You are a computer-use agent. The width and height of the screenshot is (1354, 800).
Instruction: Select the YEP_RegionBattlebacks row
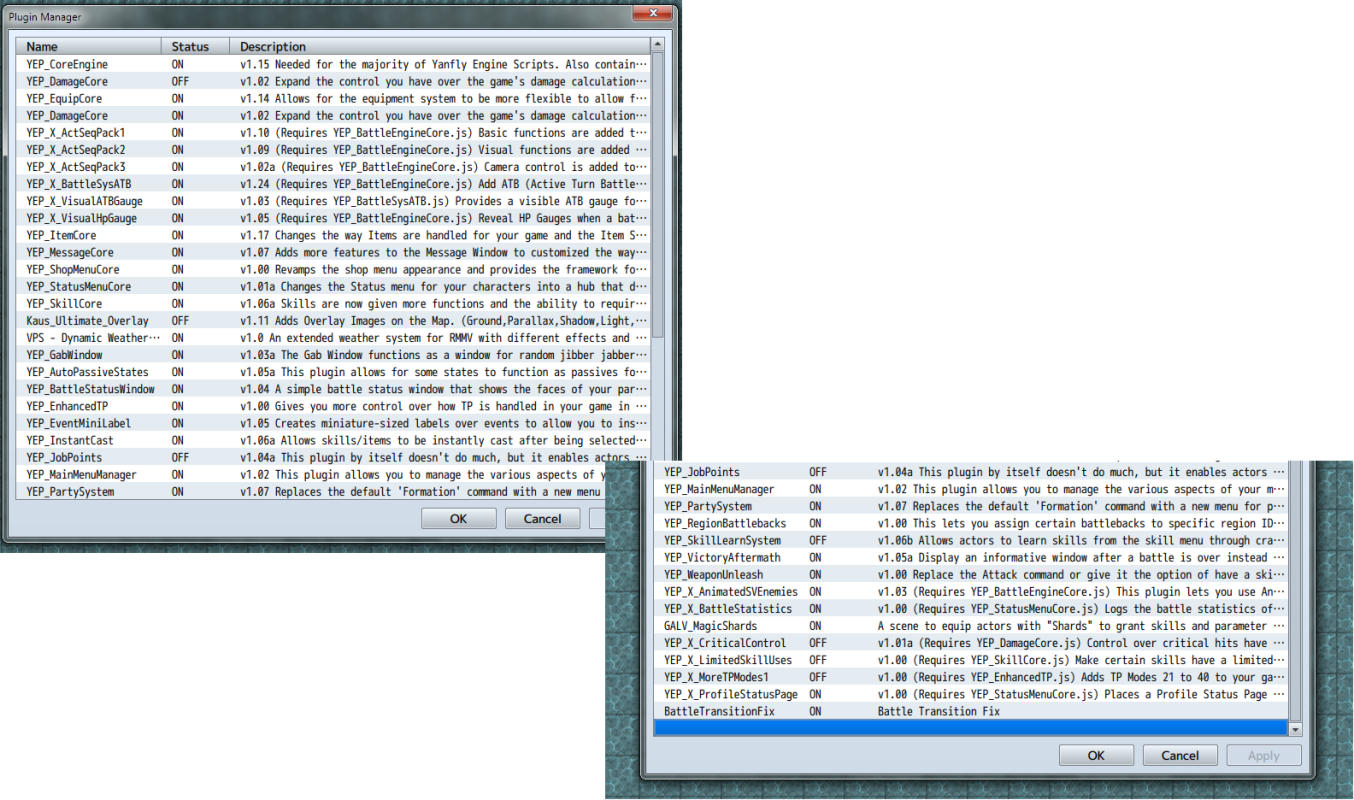[971, 523]
